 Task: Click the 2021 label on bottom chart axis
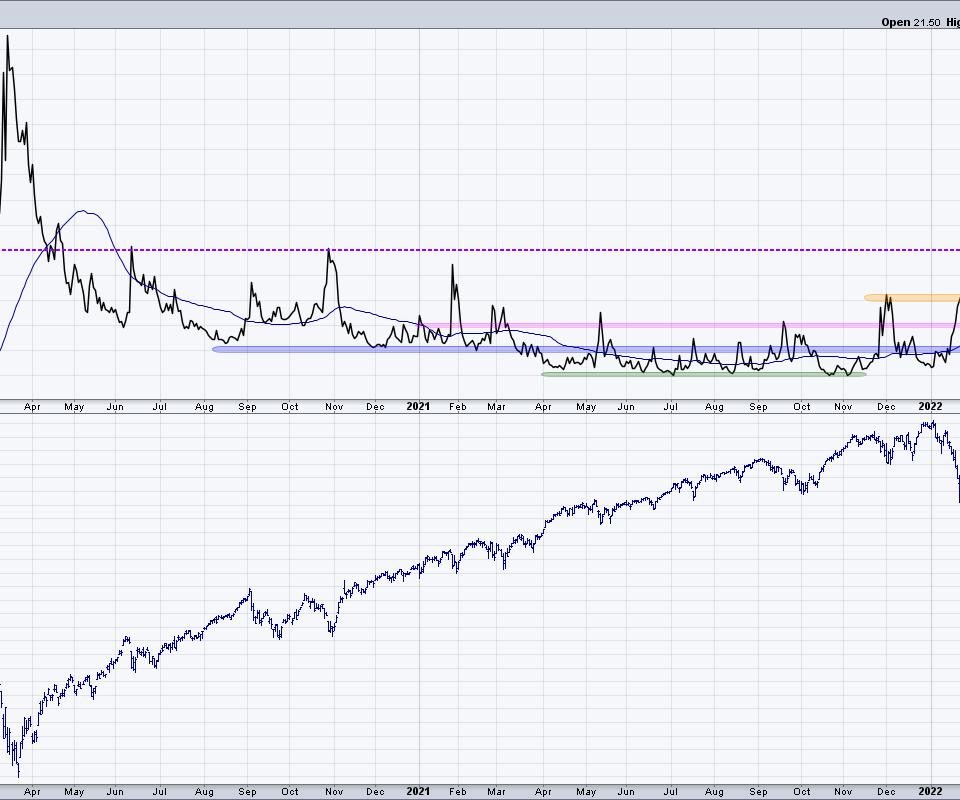pyautogui.click(x=418, y=791)
